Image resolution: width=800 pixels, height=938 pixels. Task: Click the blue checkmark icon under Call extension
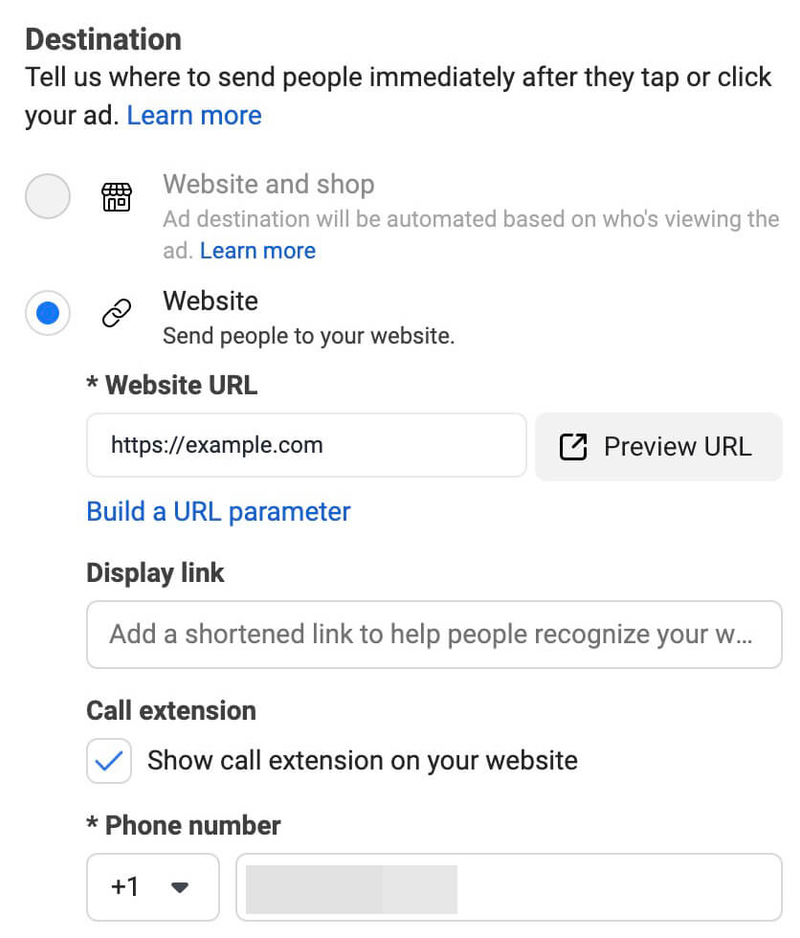(x=109, y=761)
